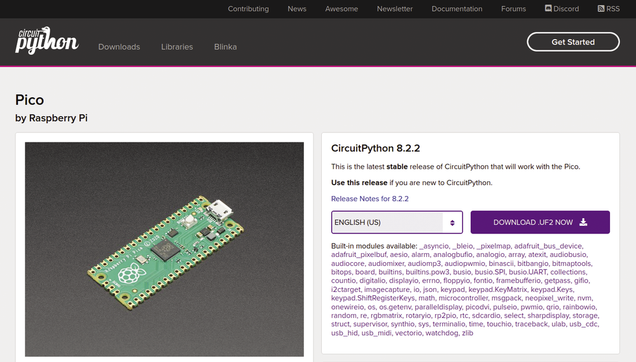This screenshot has width=636, height=362.
Task: Open the sharpdisplay module link
Action: click(x=548, y=315)
